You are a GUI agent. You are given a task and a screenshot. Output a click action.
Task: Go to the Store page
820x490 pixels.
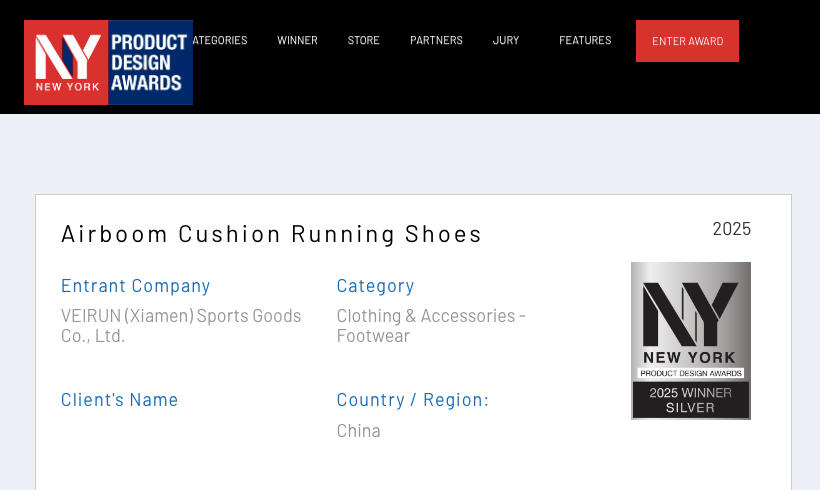click(363, 40)
